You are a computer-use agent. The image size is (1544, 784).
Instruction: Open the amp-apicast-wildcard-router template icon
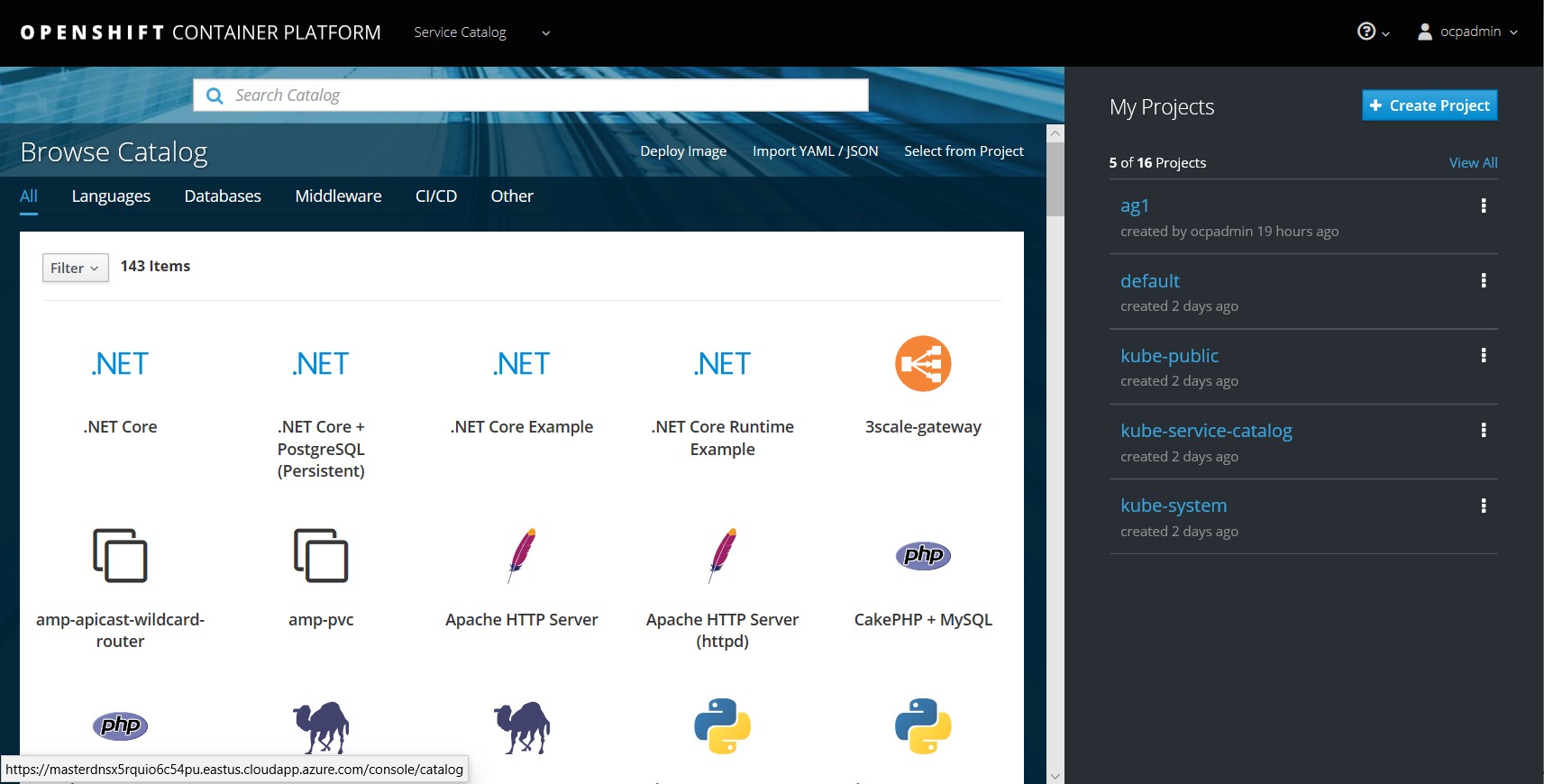[x=120, y=555]
